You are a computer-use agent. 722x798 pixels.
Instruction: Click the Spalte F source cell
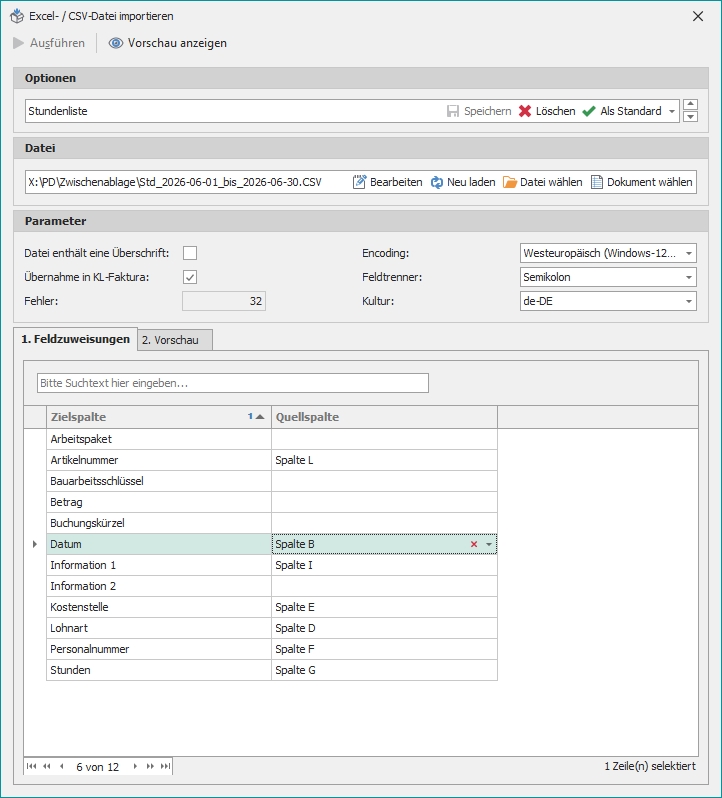tap(384, 649)
